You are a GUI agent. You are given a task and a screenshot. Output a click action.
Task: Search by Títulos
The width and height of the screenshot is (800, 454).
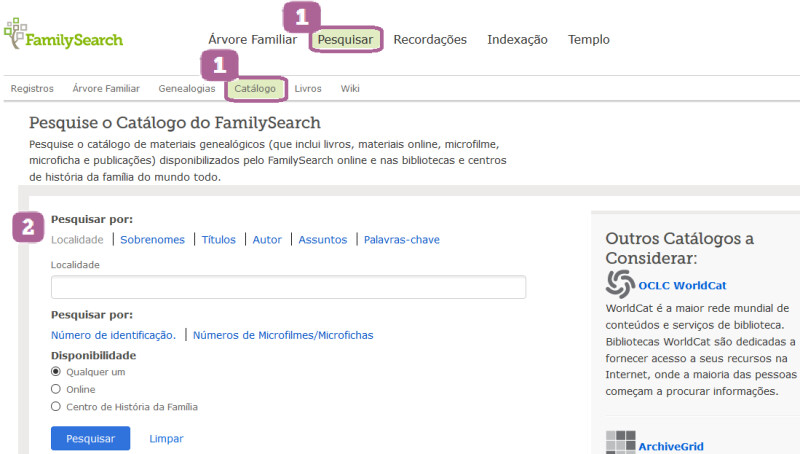[x=218, y=240]
